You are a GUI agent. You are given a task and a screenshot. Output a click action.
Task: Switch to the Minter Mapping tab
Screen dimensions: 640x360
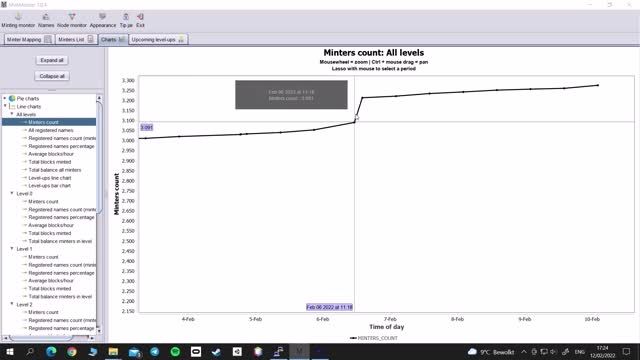click(29, 40)
